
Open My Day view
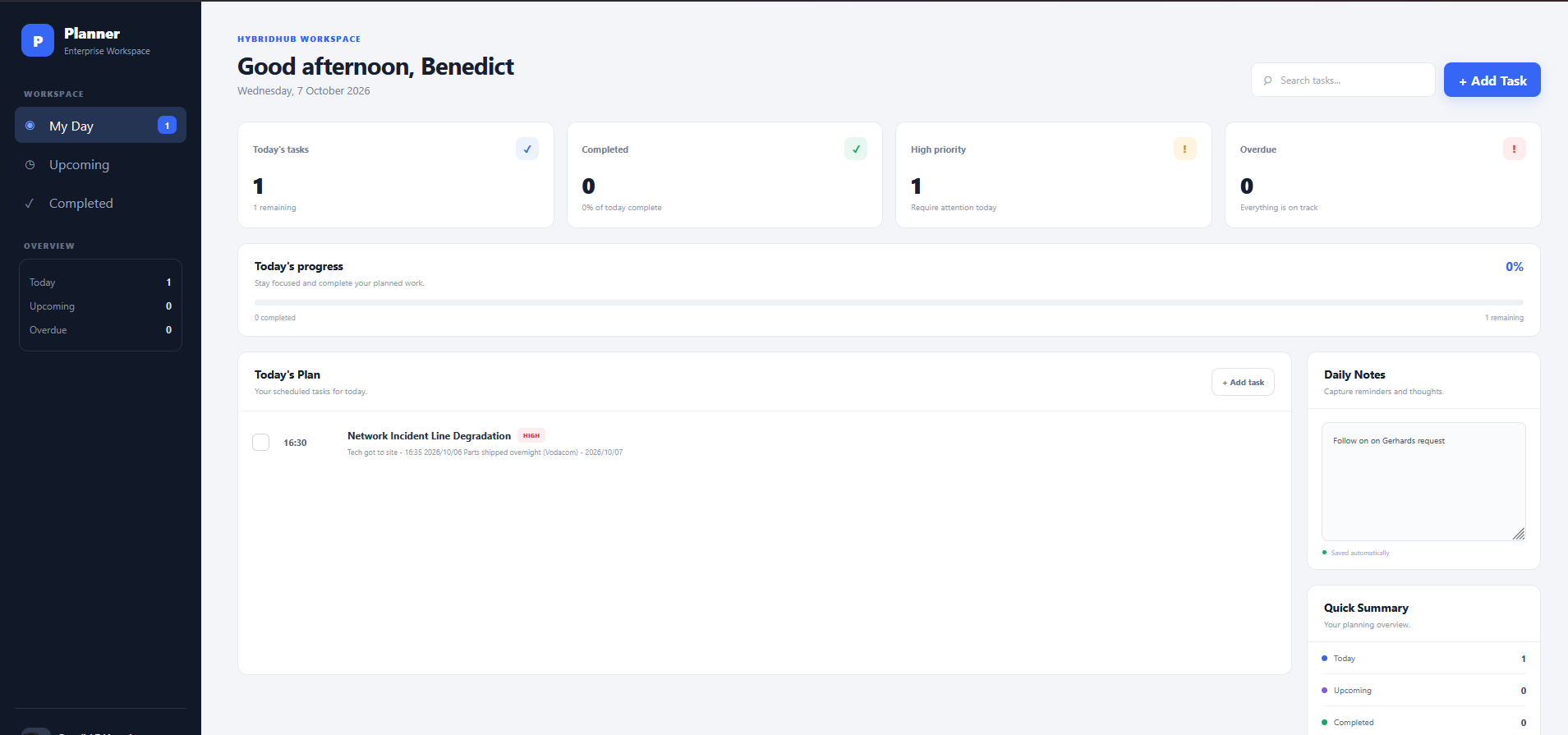[x=100, y=125]
